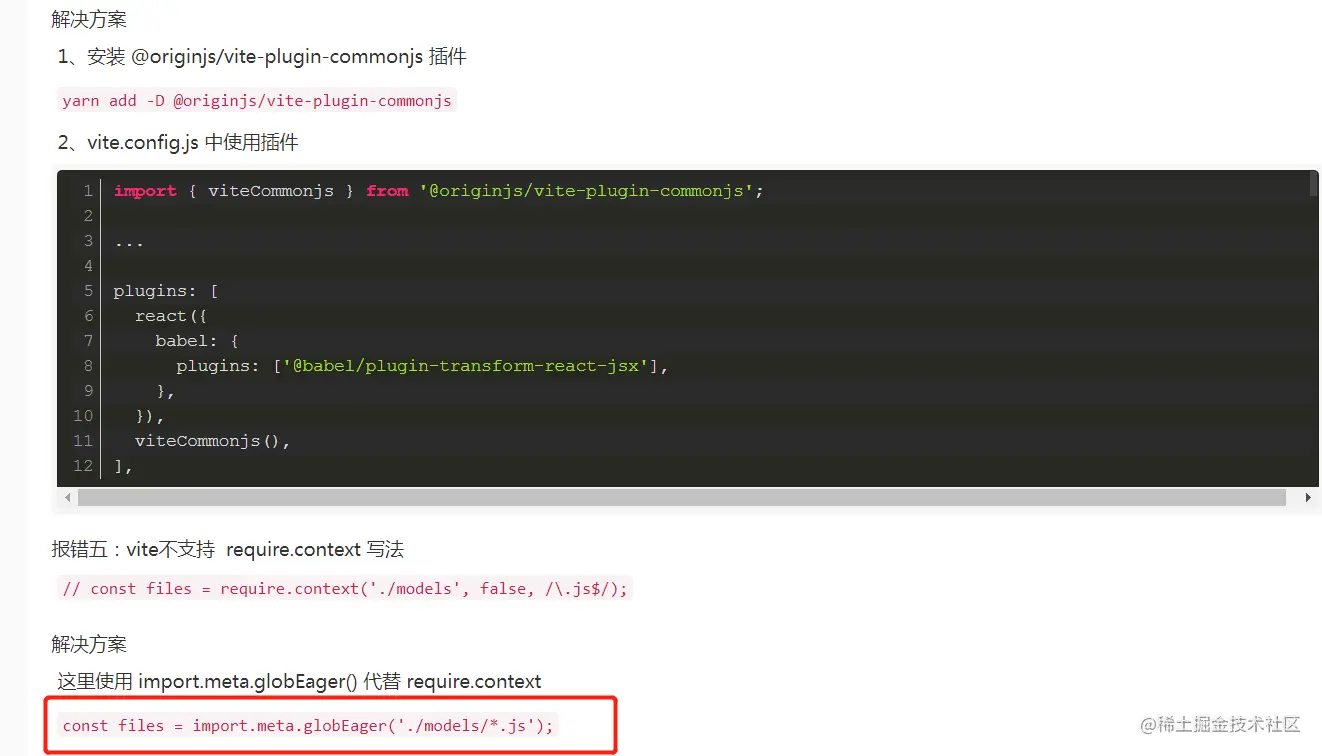Click the '@babel/plugin-transform-react-jsx' plugins line
This screenshot has width=1322, height=756.
click(x=422, y=366)
